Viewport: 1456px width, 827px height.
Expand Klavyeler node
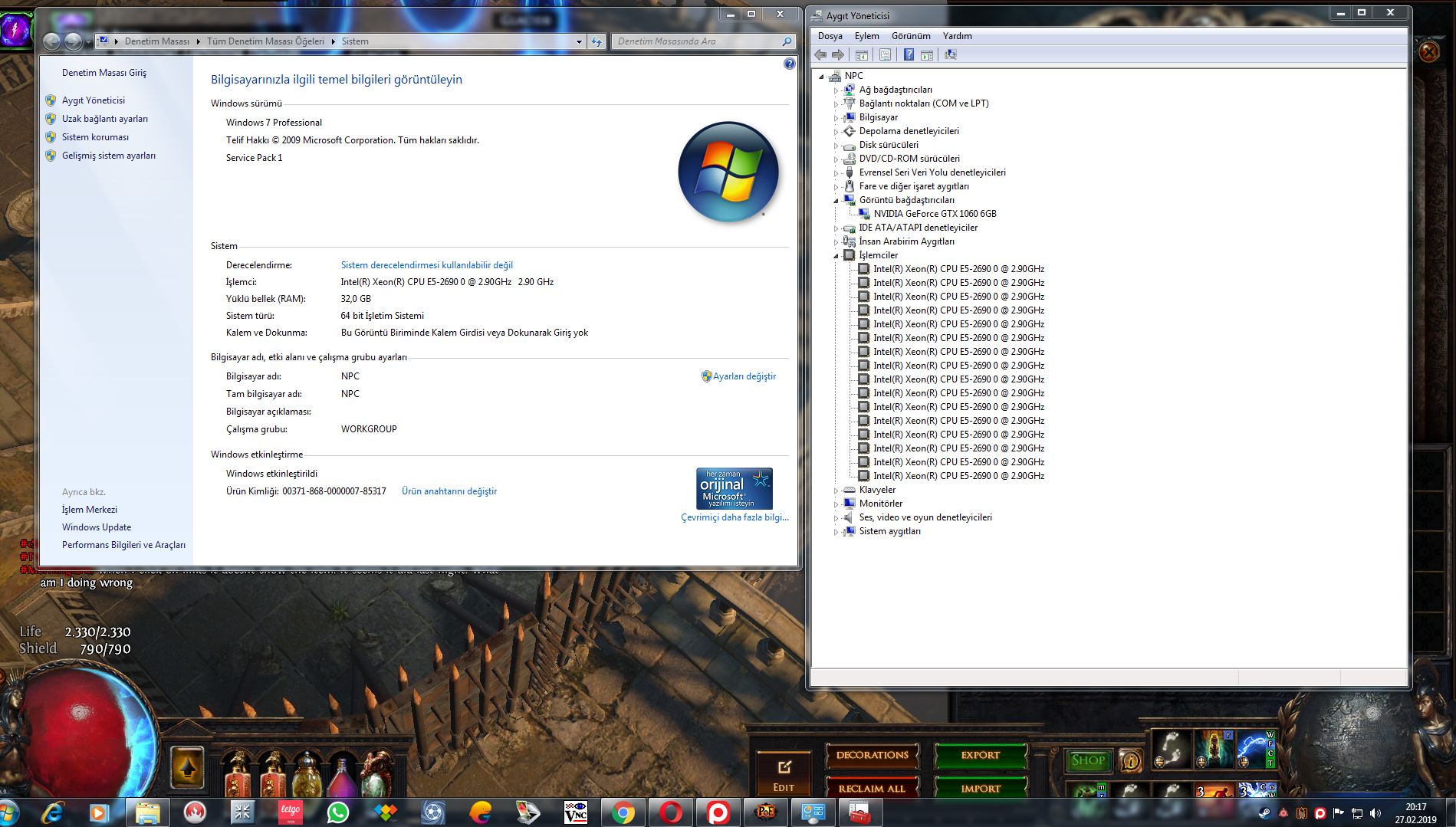click(836, 490)
